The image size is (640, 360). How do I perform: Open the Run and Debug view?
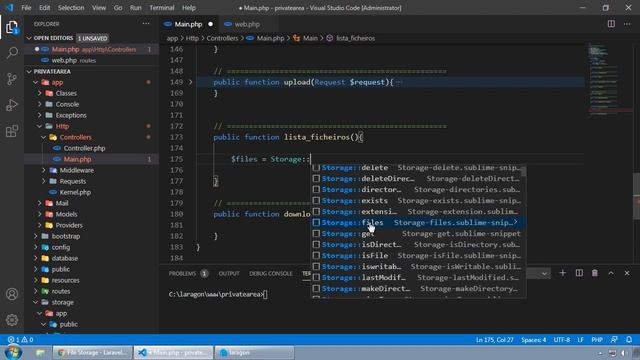pyautogui.click(x=12, y=105)
